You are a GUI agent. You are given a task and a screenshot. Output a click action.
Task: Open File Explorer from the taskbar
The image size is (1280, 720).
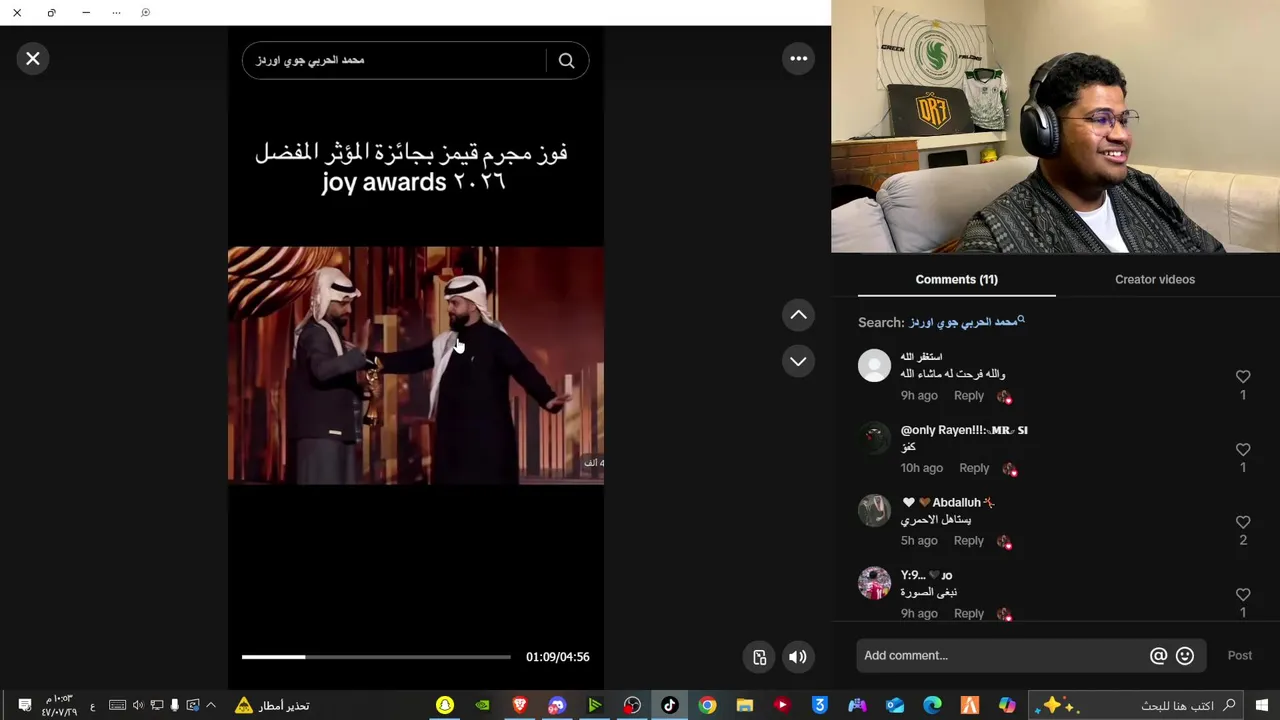(745, 706)
